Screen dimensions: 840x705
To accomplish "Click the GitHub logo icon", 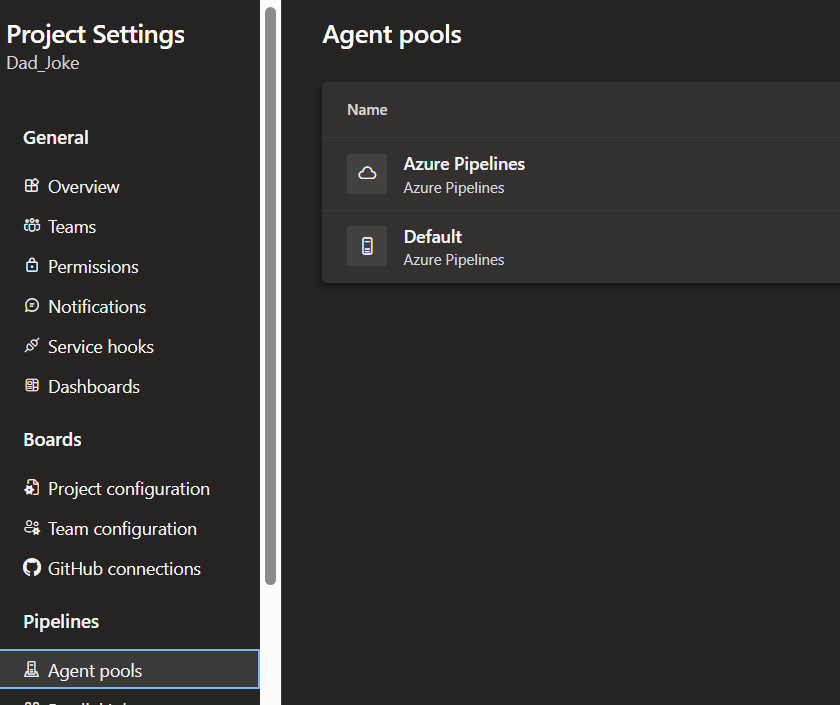I will point(32,568).
